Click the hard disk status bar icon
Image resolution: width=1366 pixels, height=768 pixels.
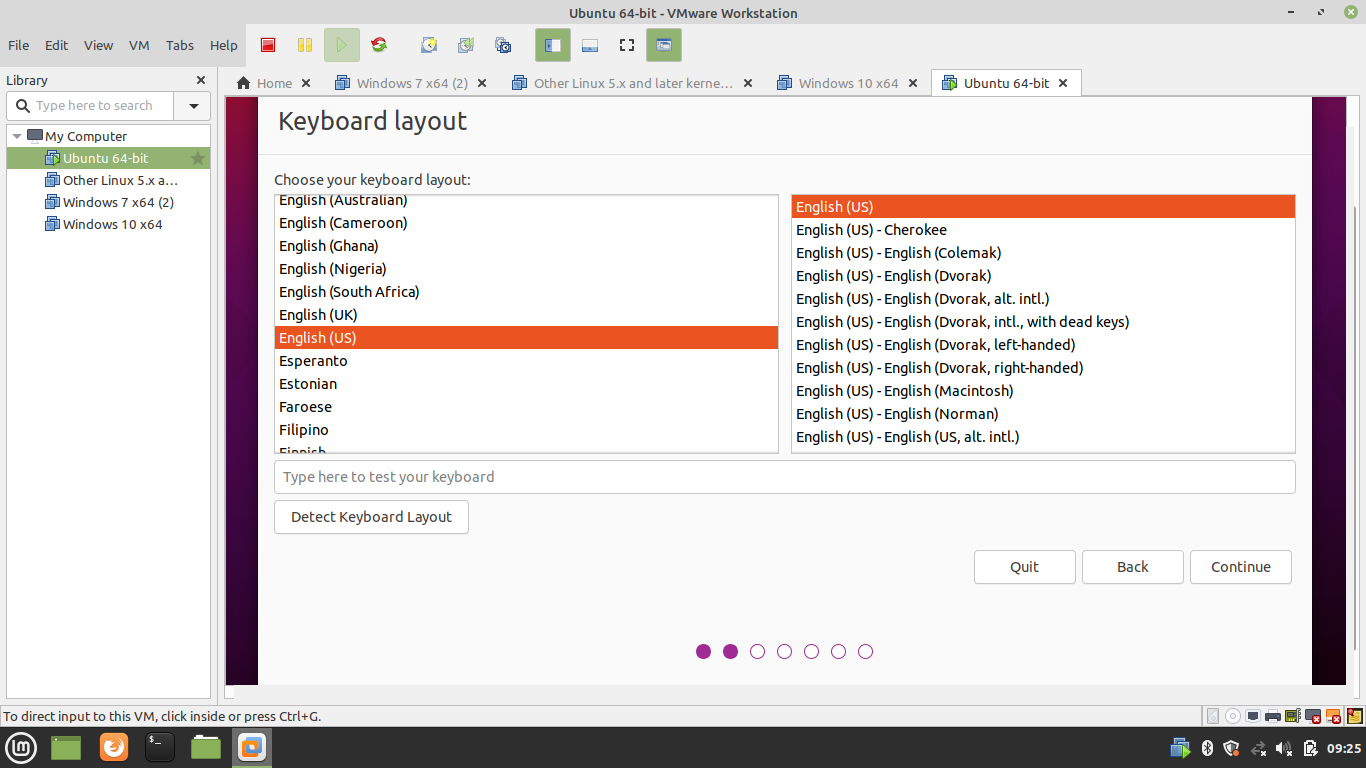point(1213,716)
